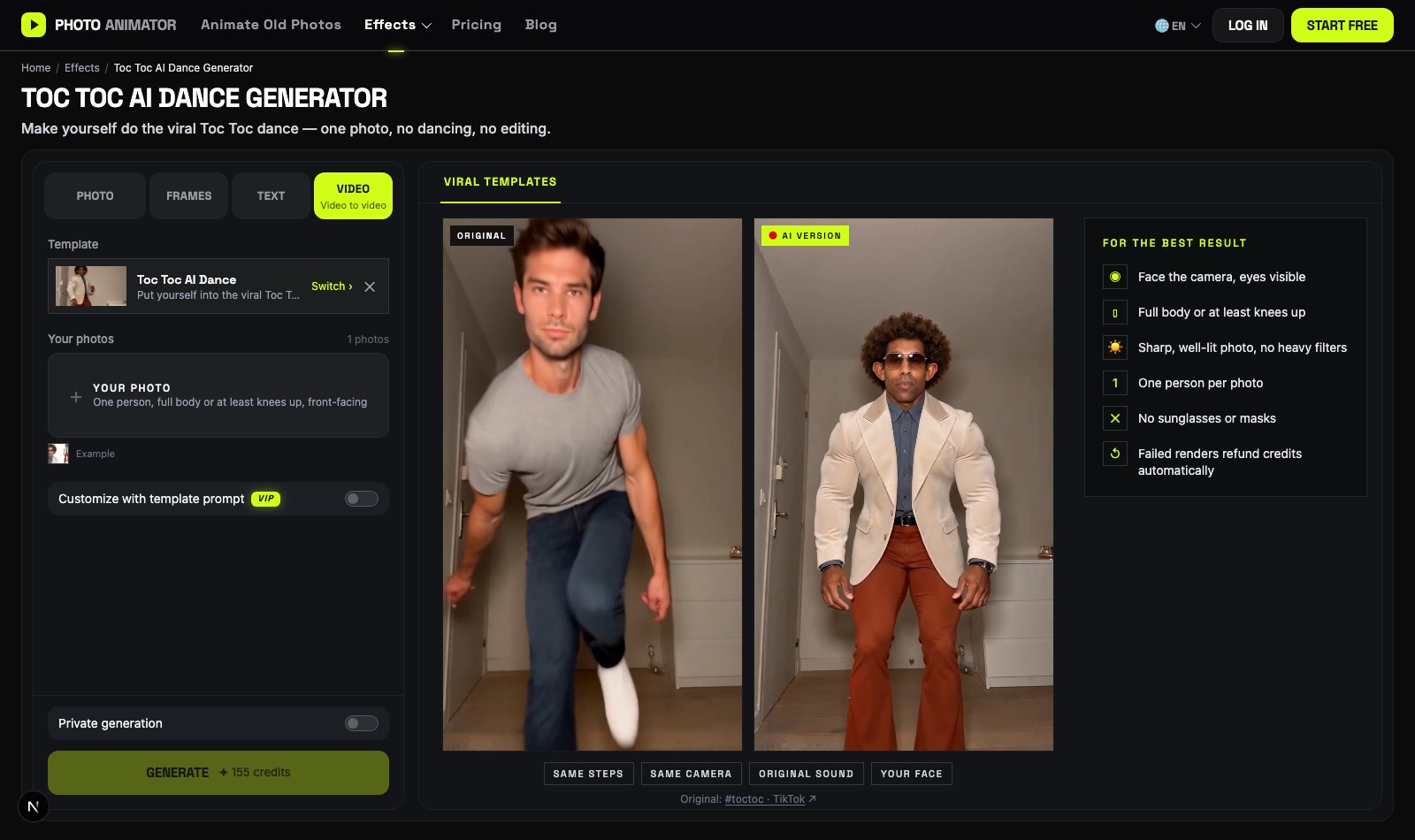1415x840 pixels.
Task: Open the Blog page
Action: (541, 25)
